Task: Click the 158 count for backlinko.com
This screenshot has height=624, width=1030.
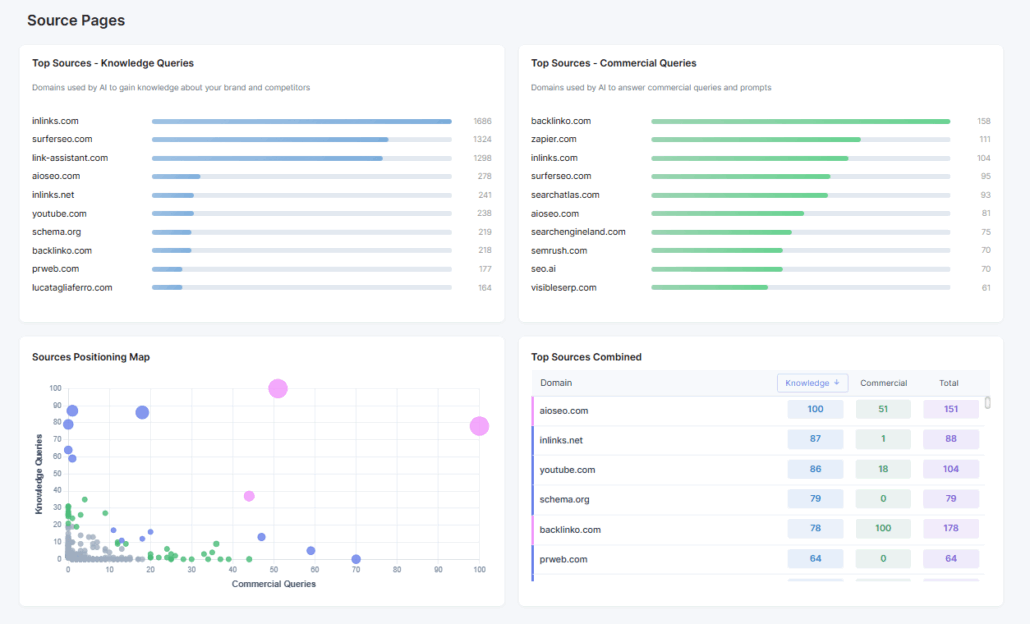Action: [x=983, y=121]
